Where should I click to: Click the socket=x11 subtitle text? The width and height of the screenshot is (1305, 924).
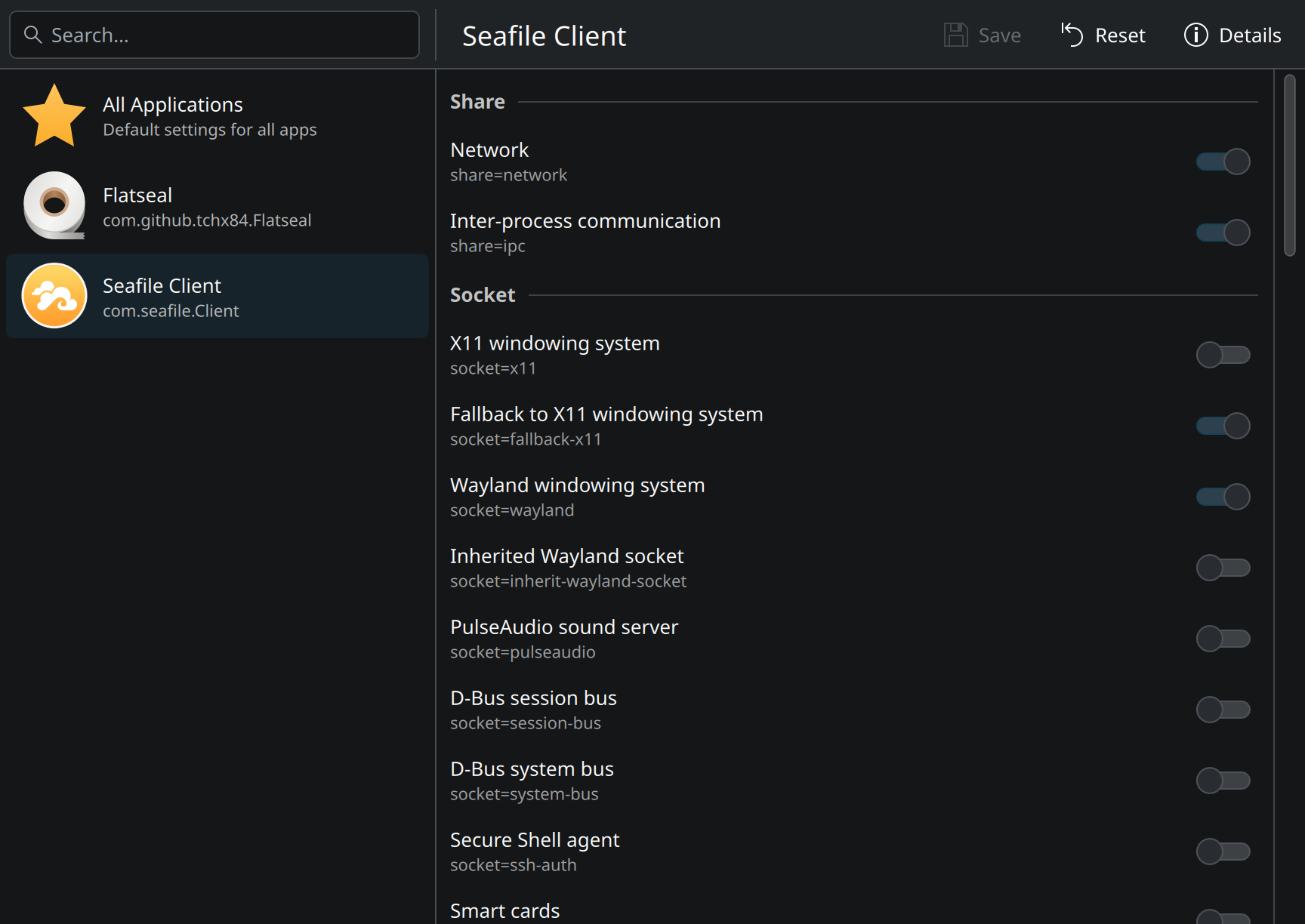[x=493, y=368]
